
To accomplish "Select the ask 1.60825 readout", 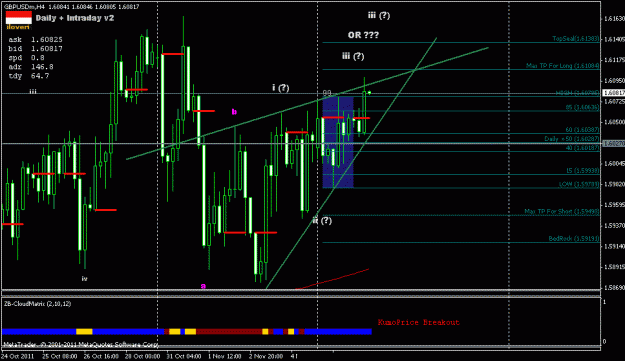I will (35, 39).
